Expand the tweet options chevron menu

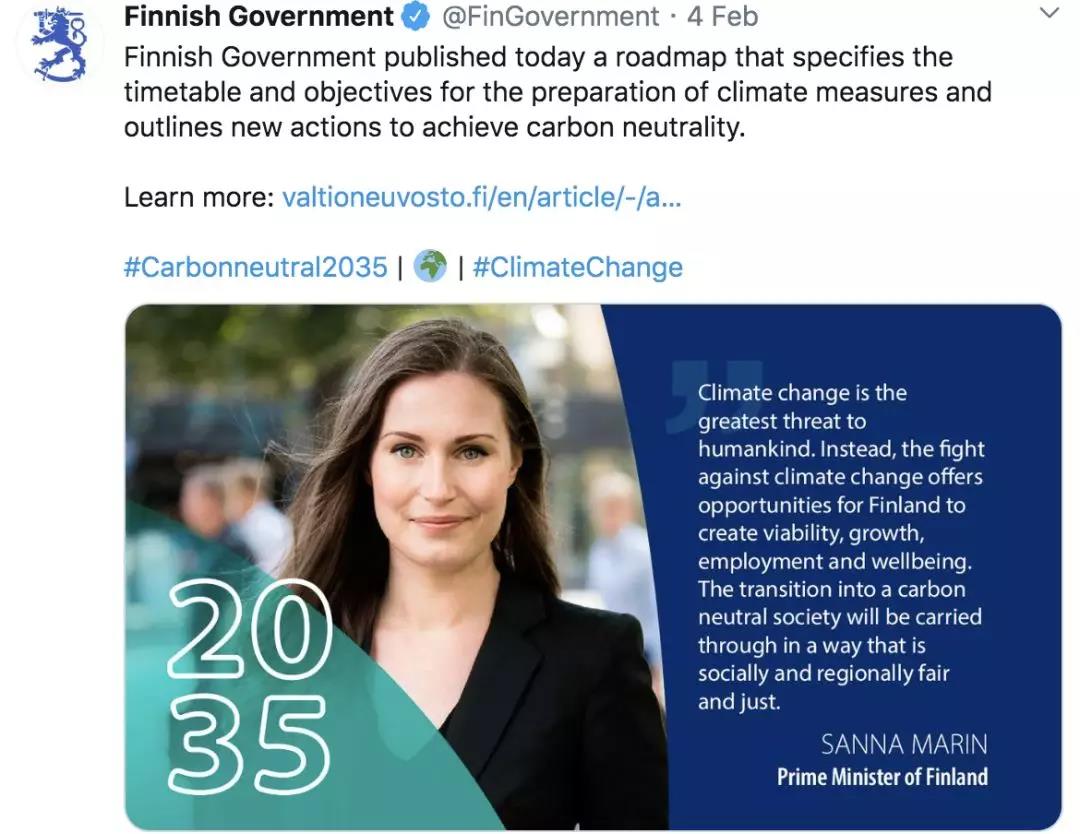1049,12
